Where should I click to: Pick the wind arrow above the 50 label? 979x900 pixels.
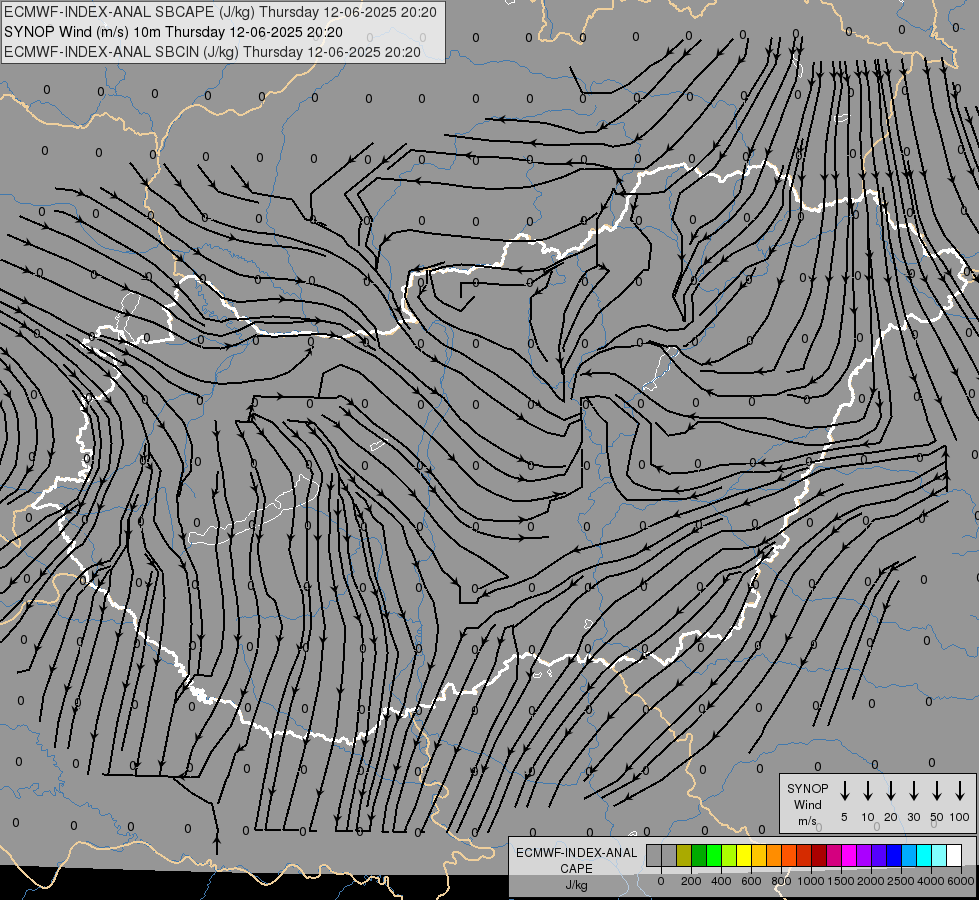(937, 791)
